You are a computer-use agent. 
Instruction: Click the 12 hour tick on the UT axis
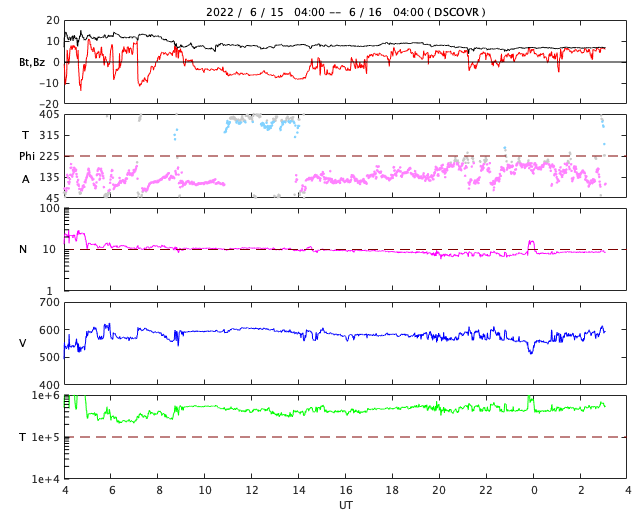[252, 490]
